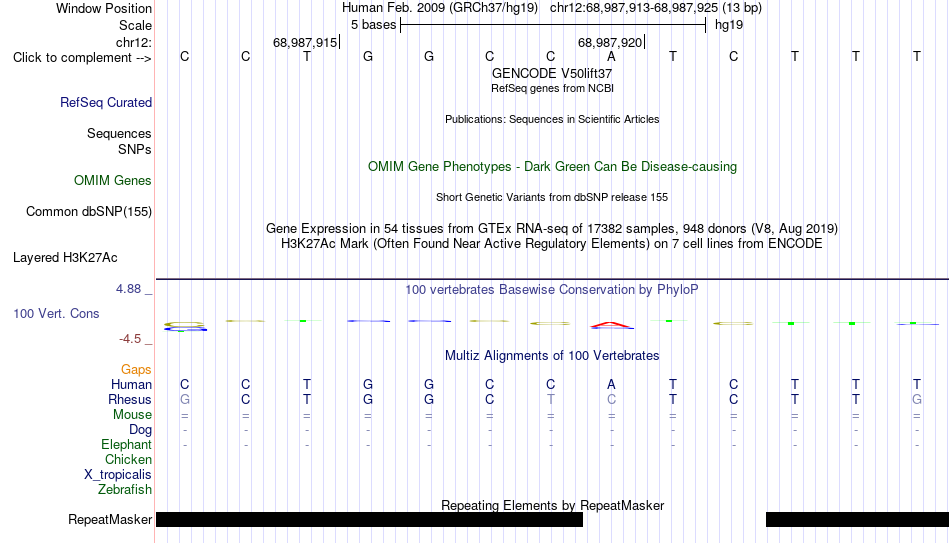This screenshot has height=543, width=950.
Task: Click the A base in the complement row
Action: click(x=611, y=56)
